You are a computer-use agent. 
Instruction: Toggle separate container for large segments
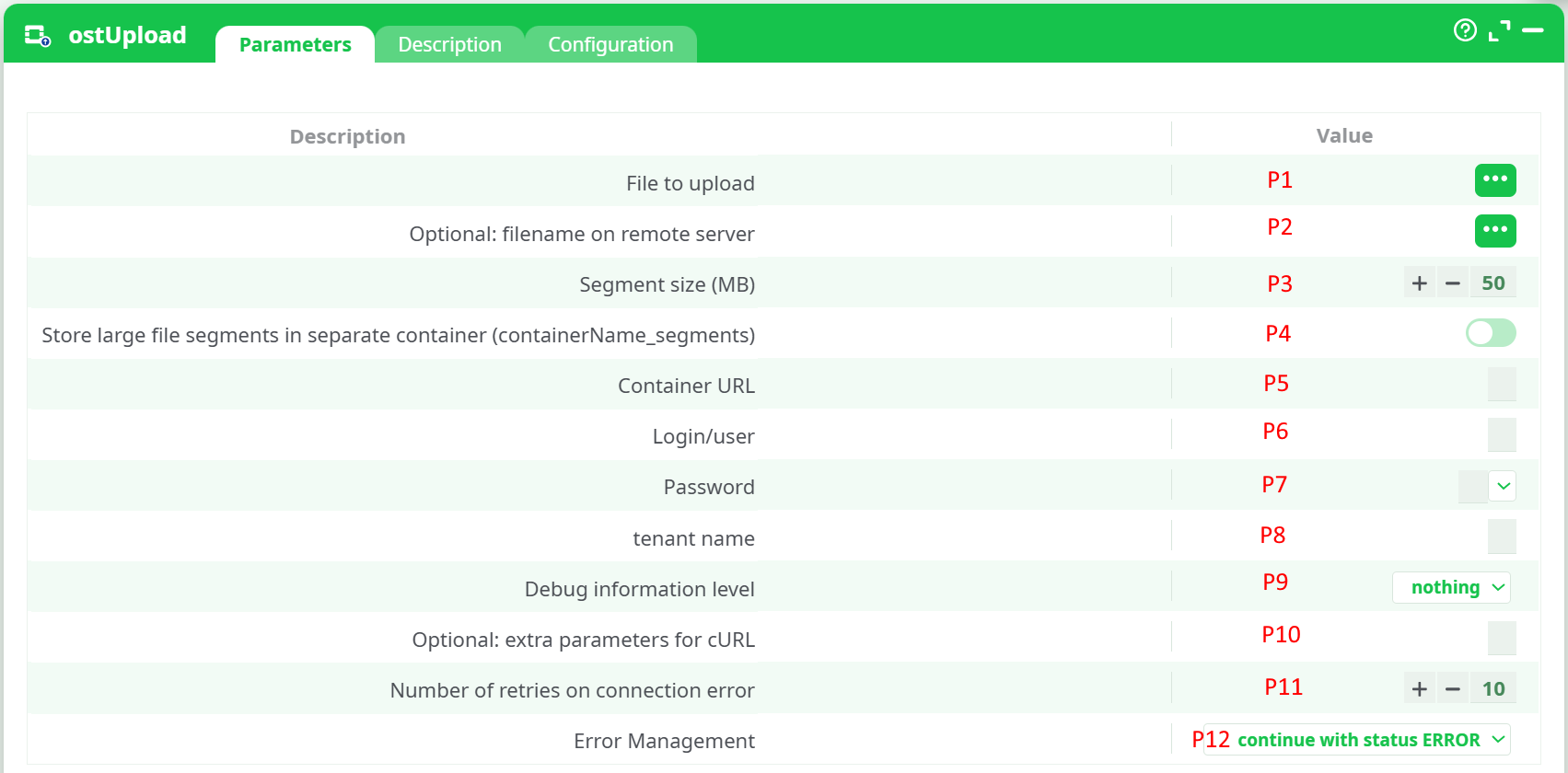coord(1491,333)
